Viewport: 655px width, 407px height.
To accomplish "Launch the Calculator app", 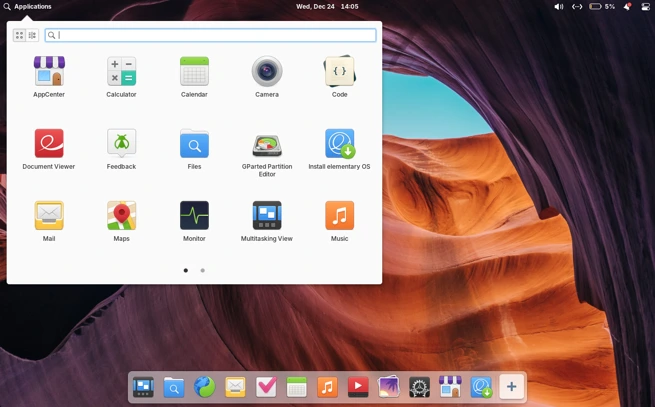I will pyautogui.click(x=121, y=77).
